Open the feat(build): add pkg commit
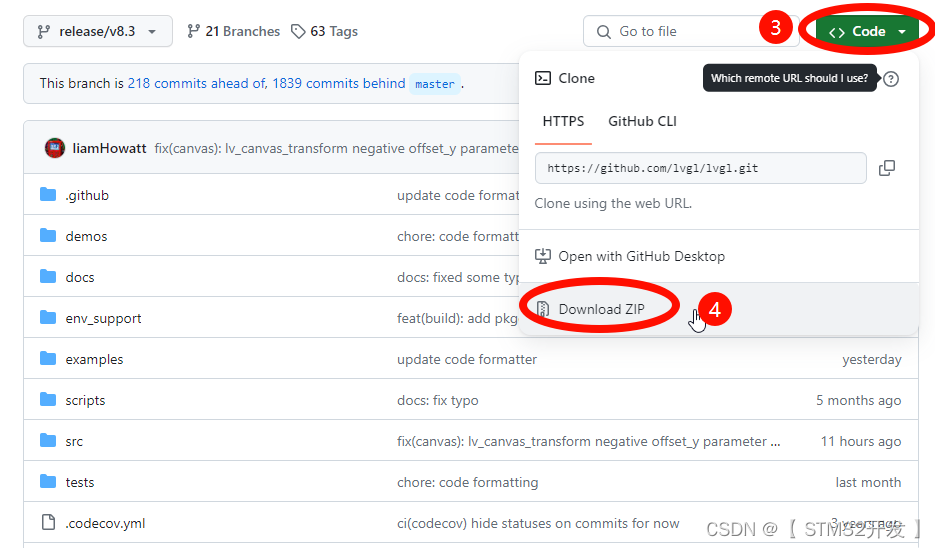 click(458, 318)
